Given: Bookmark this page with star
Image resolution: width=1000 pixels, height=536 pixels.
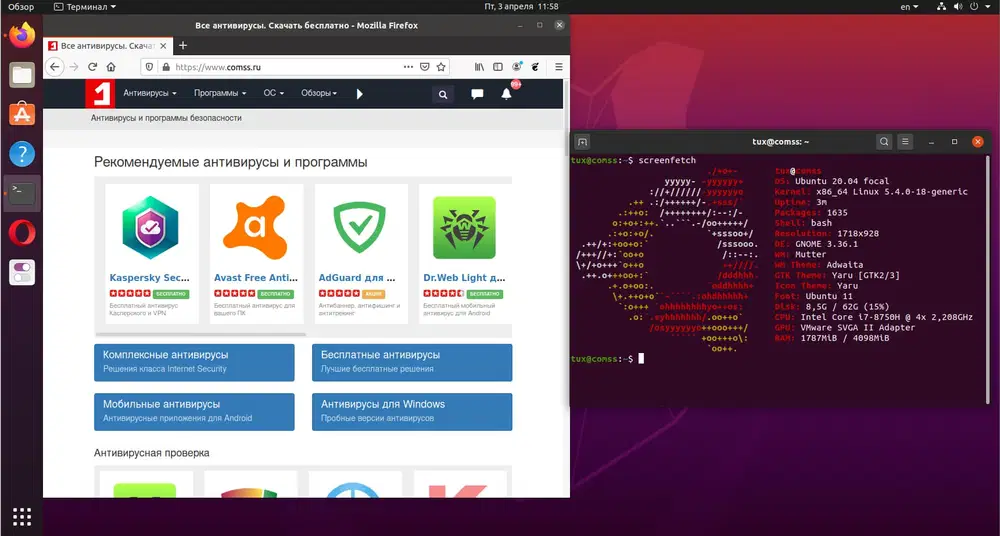Looking at the screenshot, I should [x=441, y=66].
